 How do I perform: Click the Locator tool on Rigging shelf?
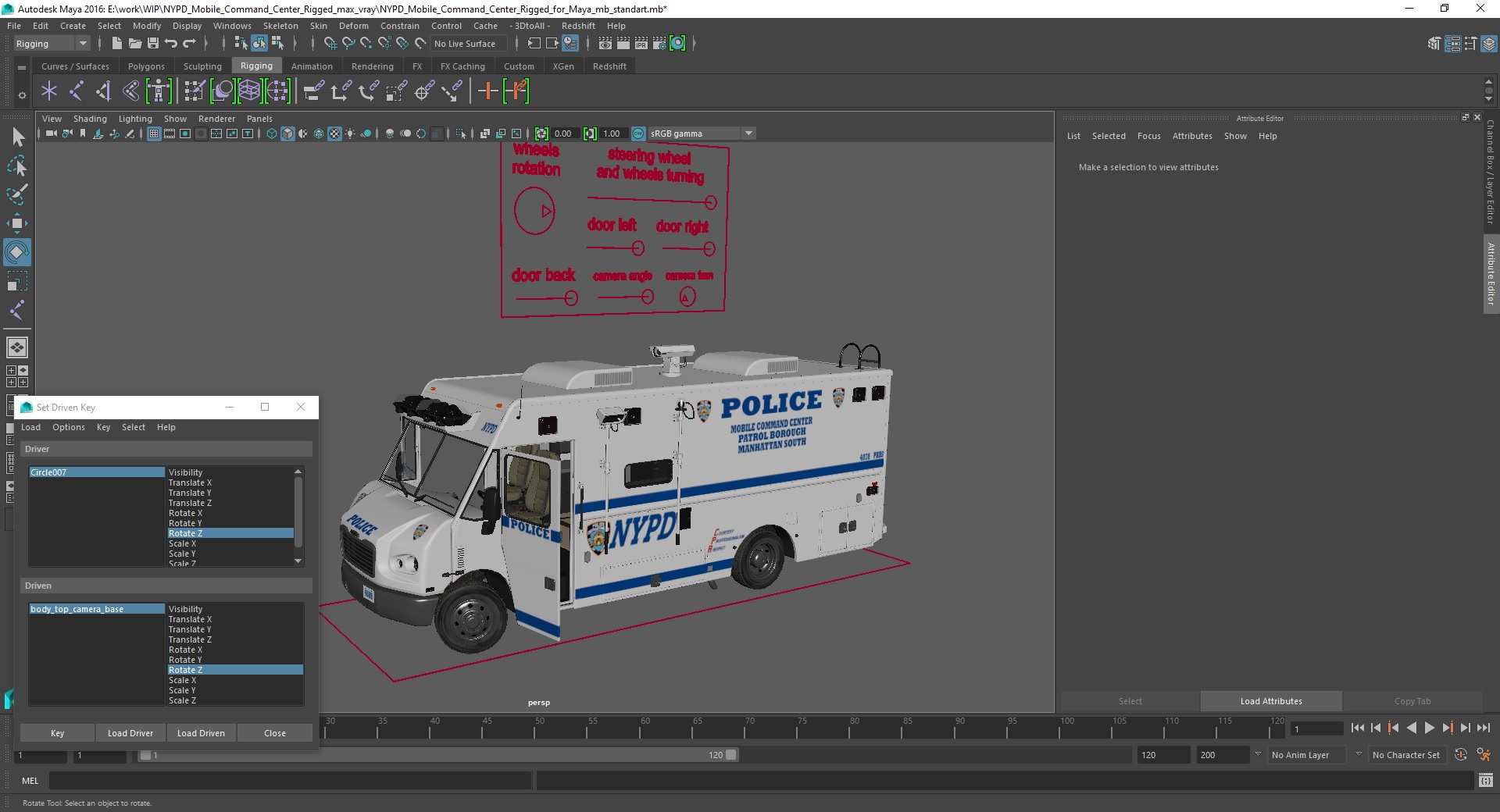coord(49,91)
